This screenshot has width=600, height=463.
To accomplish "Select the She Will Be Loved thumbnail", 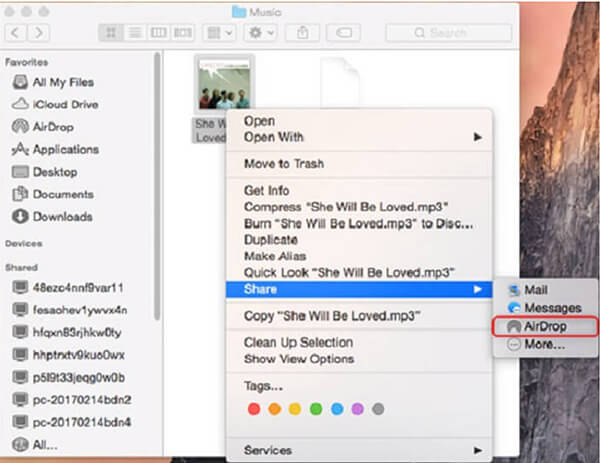I will pyautogui.click(x=224, y=85).
